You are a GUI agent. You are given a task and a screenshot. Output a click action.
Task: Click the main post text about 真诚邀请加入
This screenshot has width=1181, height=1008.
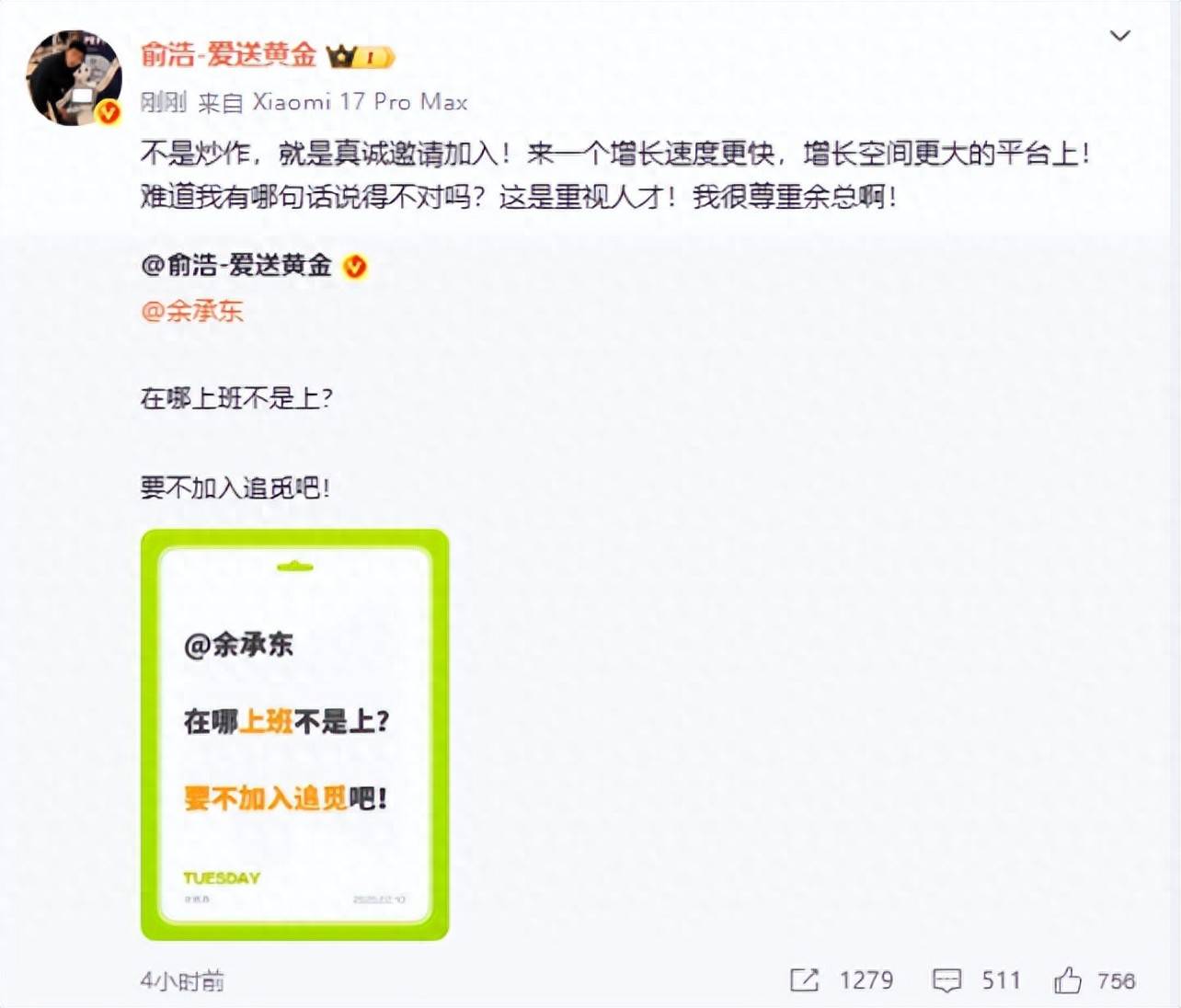615,175
